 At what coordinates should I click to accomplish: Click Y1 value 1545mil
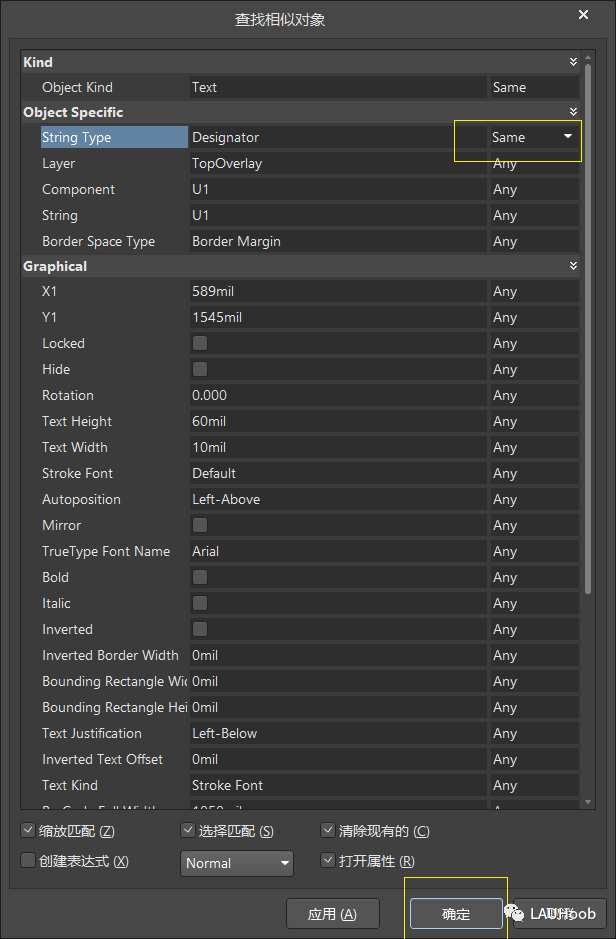(338, 317)
